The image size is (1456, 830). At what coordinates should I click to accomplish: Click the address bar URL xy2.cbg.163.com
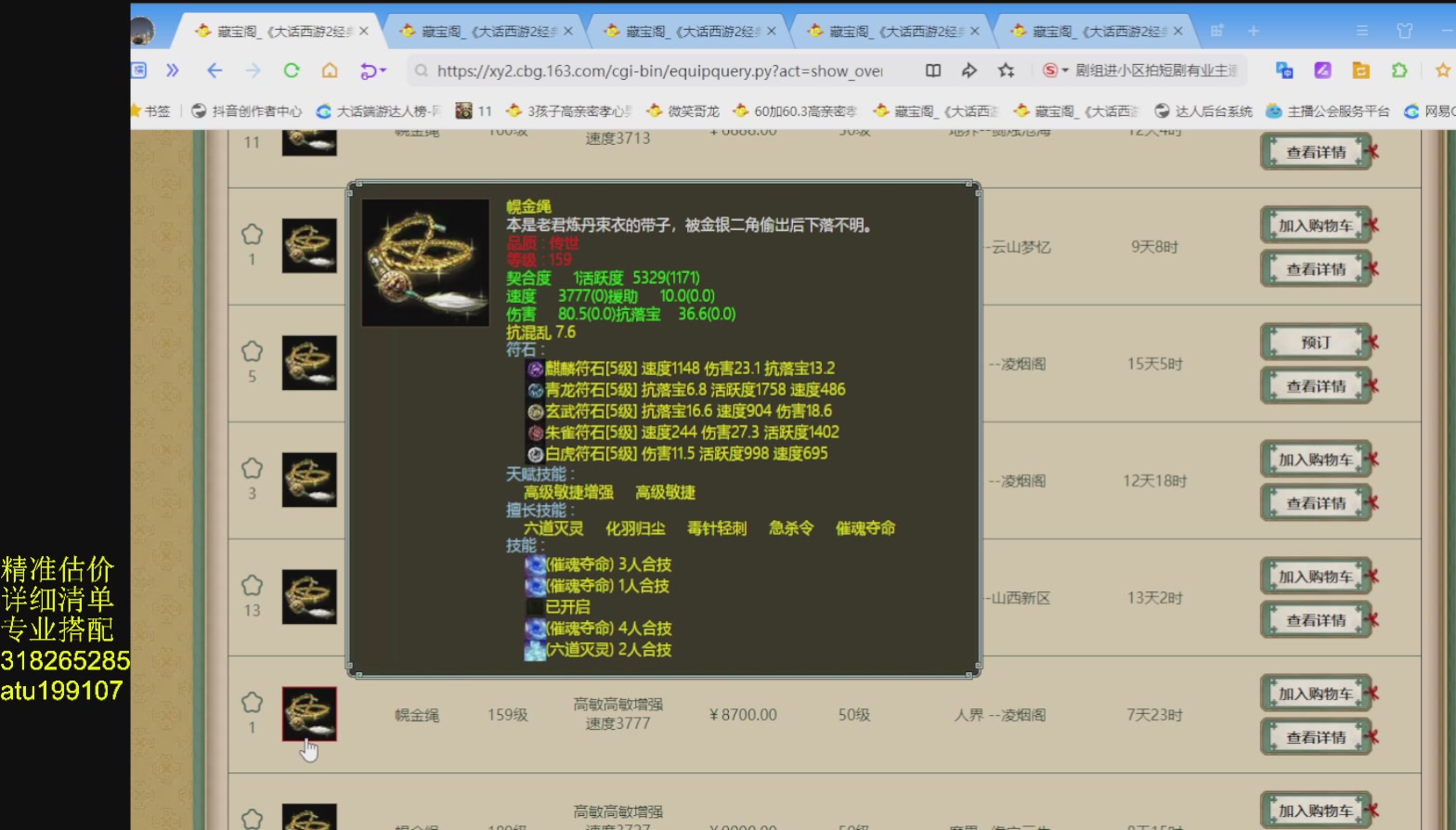coord(659,71)
